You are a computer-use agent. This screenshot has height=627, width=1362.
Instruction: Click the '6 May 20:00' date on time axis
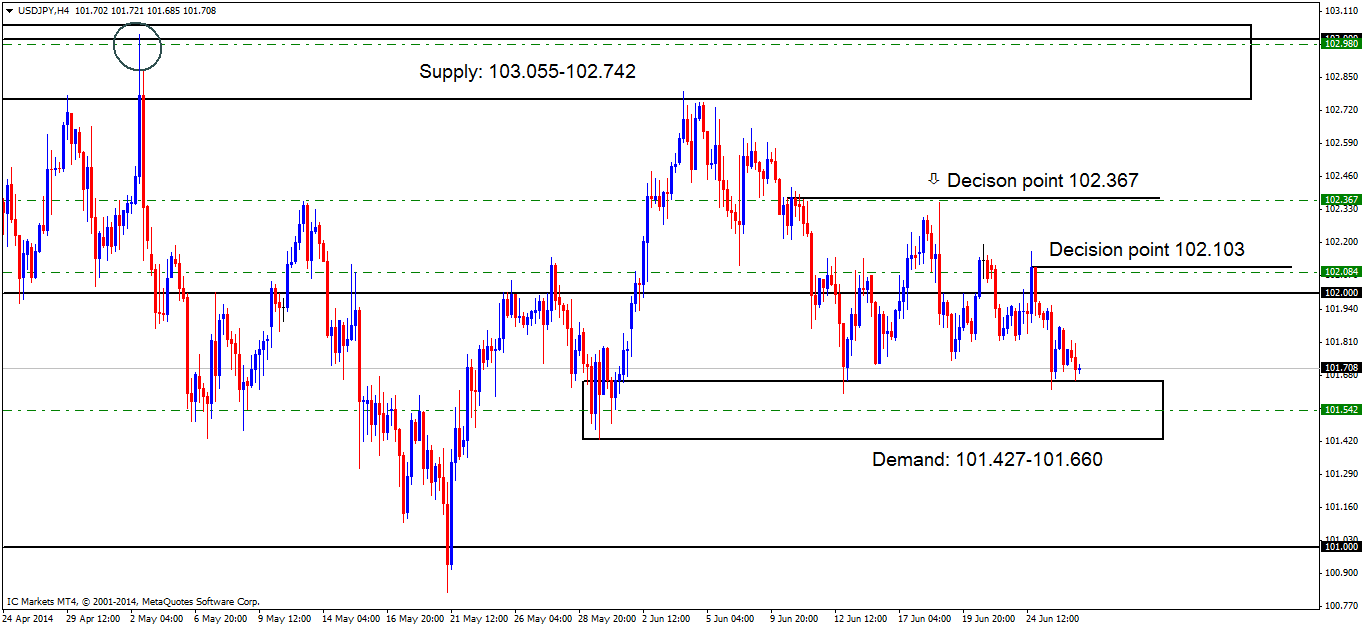pyautogui.click(x=221, y=619)
